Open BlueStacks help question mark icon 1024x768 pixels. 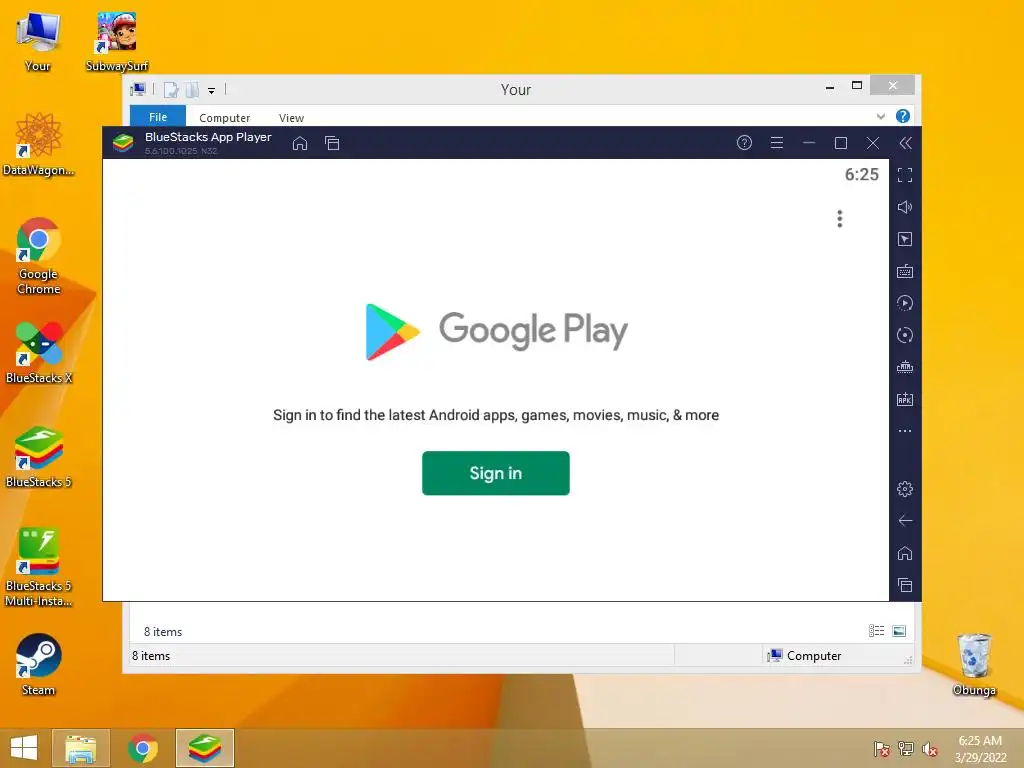(744, 143)
